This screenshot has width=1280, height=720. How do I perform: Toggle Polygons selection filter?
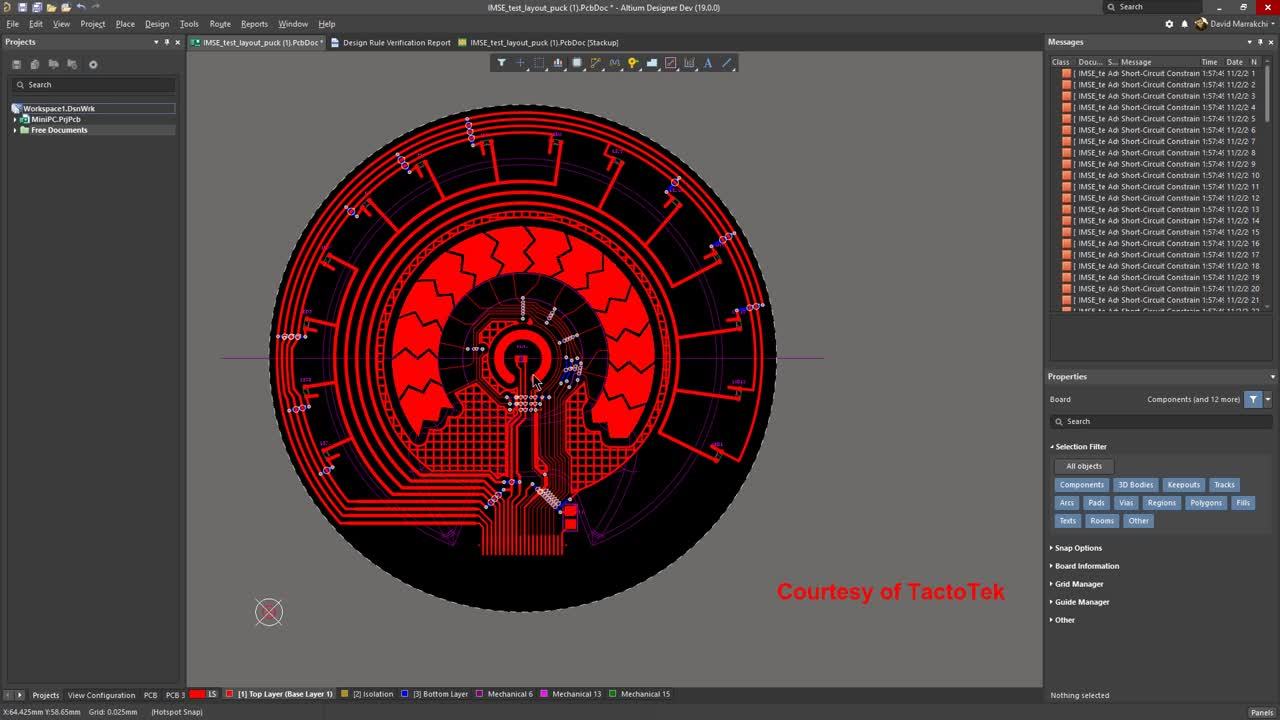pyautogui.click(x=1206, y=503)
